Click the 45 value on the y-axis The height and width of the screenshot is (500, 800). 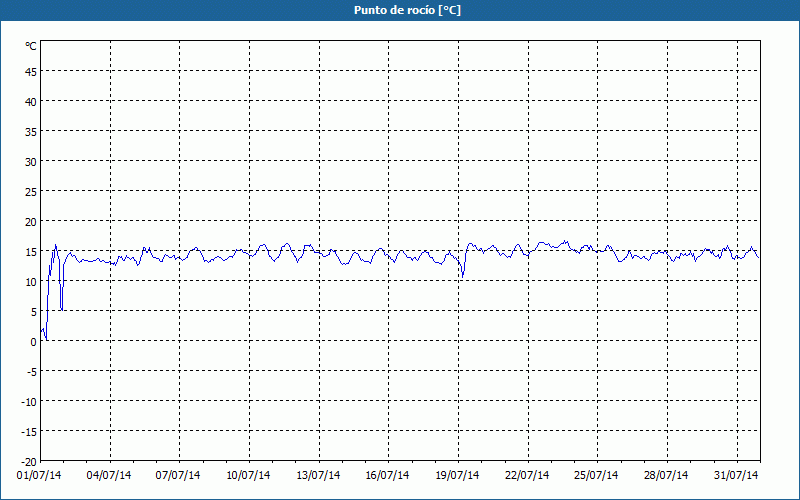(31, 72)
